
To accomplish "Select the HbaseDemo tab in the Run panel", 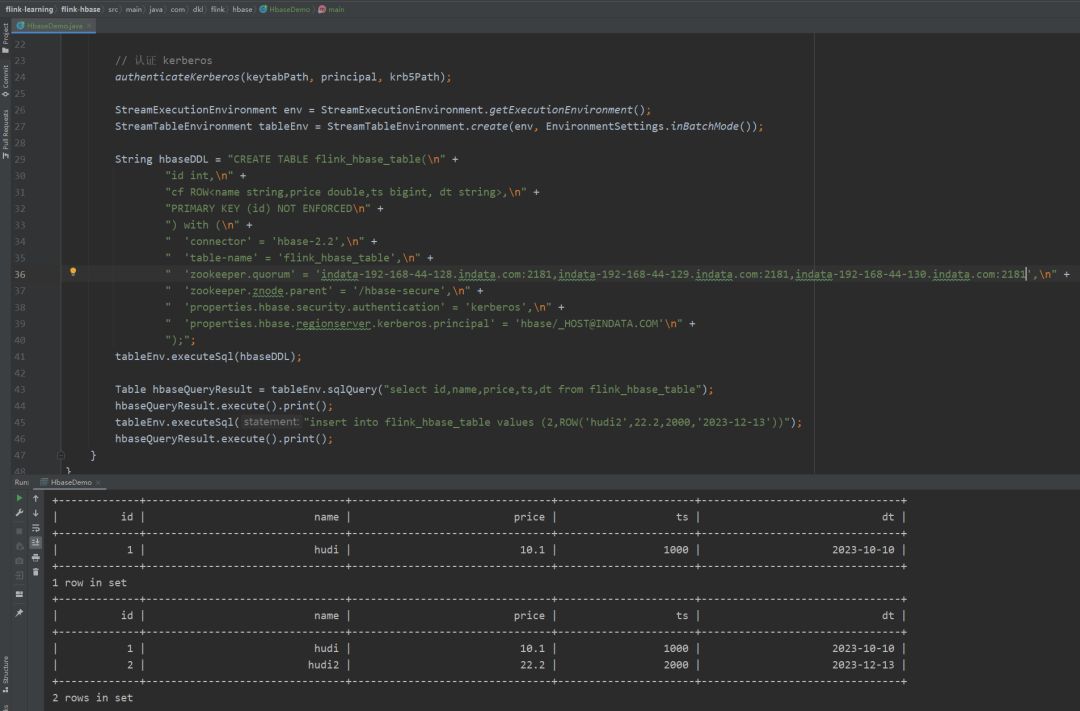I will pyautogui.click(x=70, y=482).
